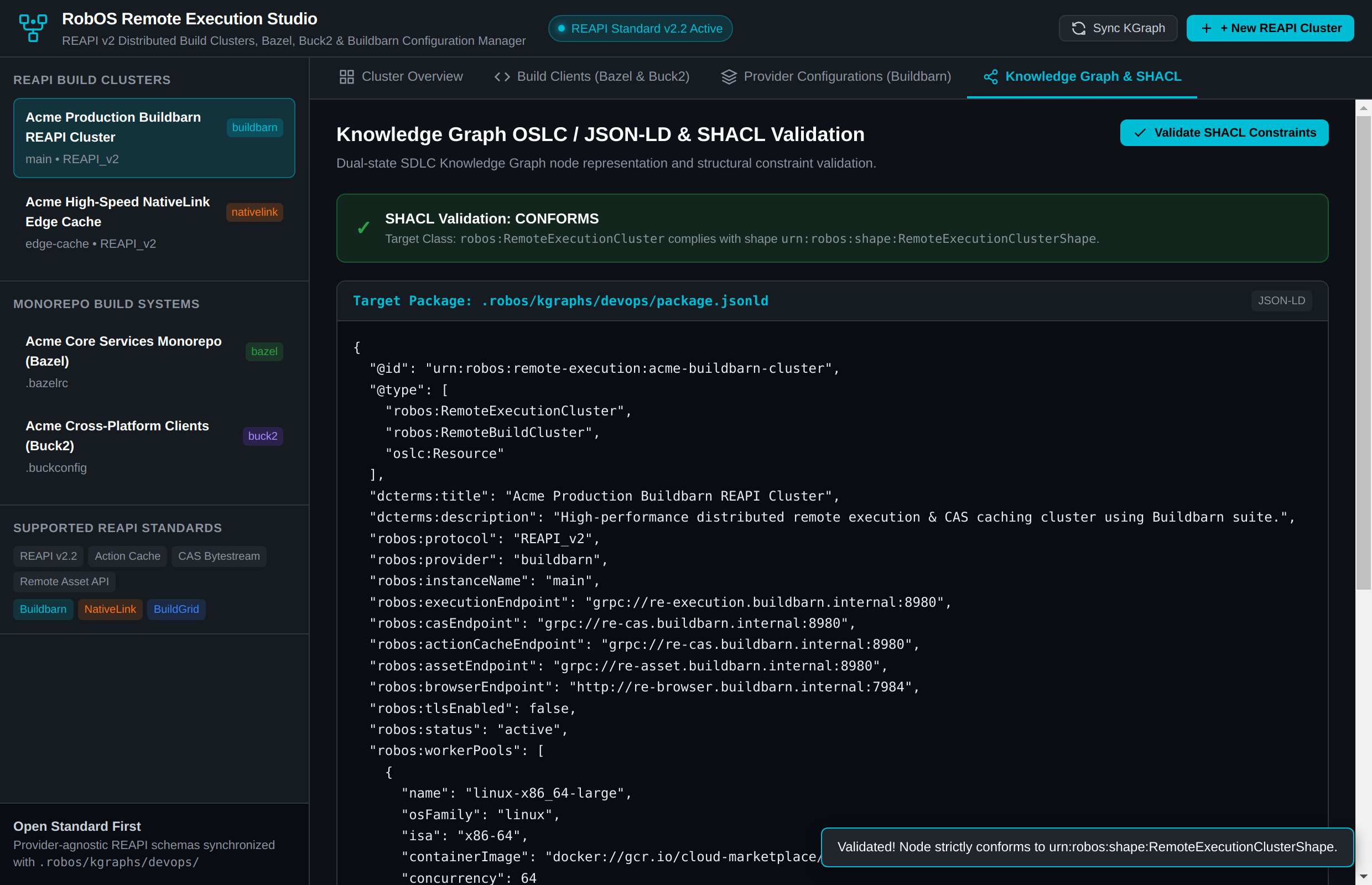Click the Knowledge Graph share-nodes icon

(x=990, y=76)
